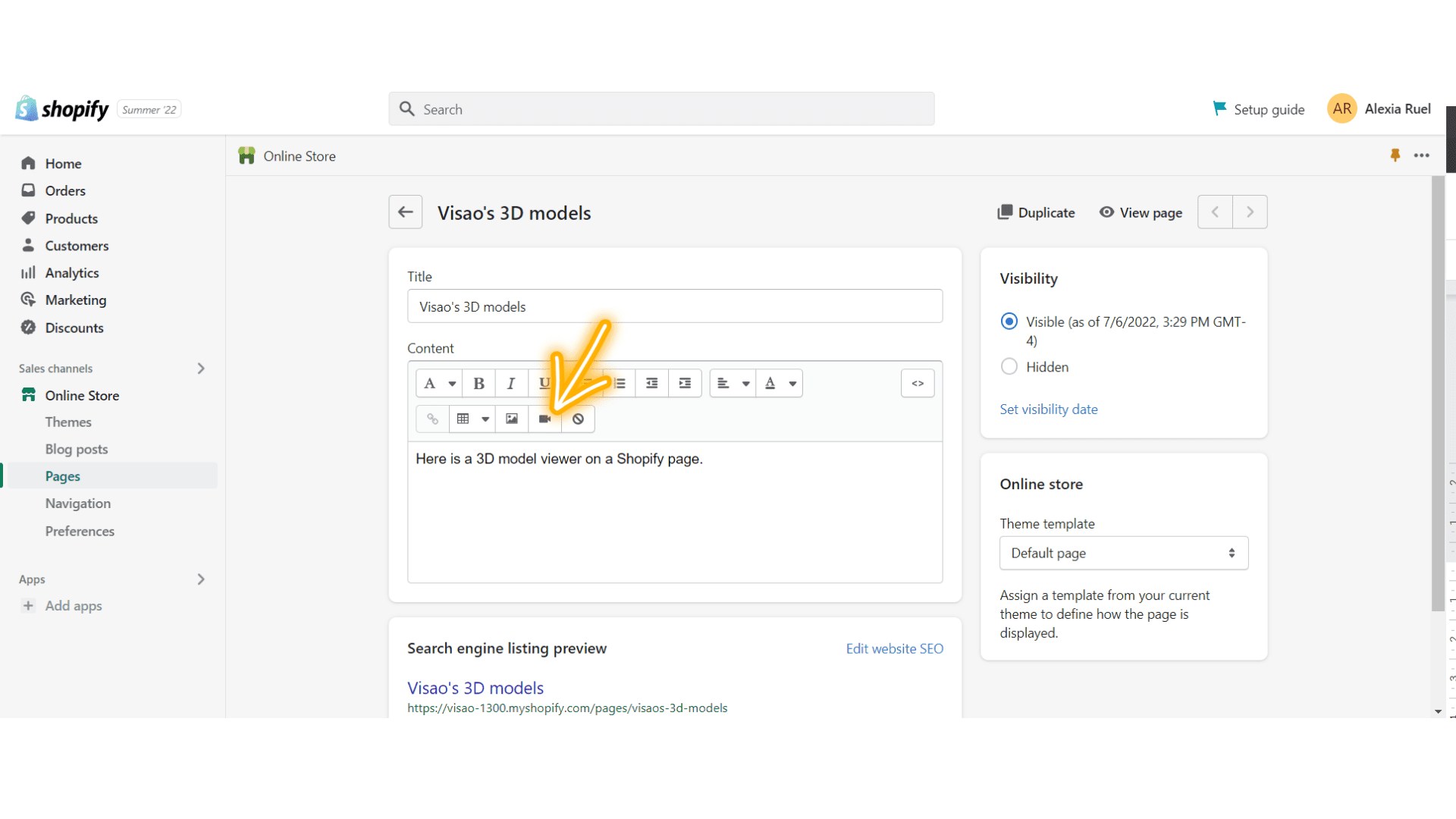Open the insert table dropdown

pos(472,419)
